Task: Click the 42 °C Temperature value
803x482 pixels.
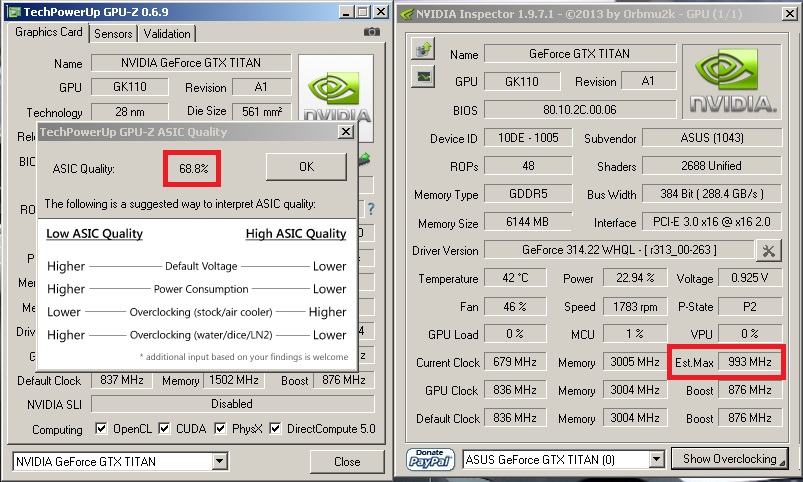Action: (515, 278)
